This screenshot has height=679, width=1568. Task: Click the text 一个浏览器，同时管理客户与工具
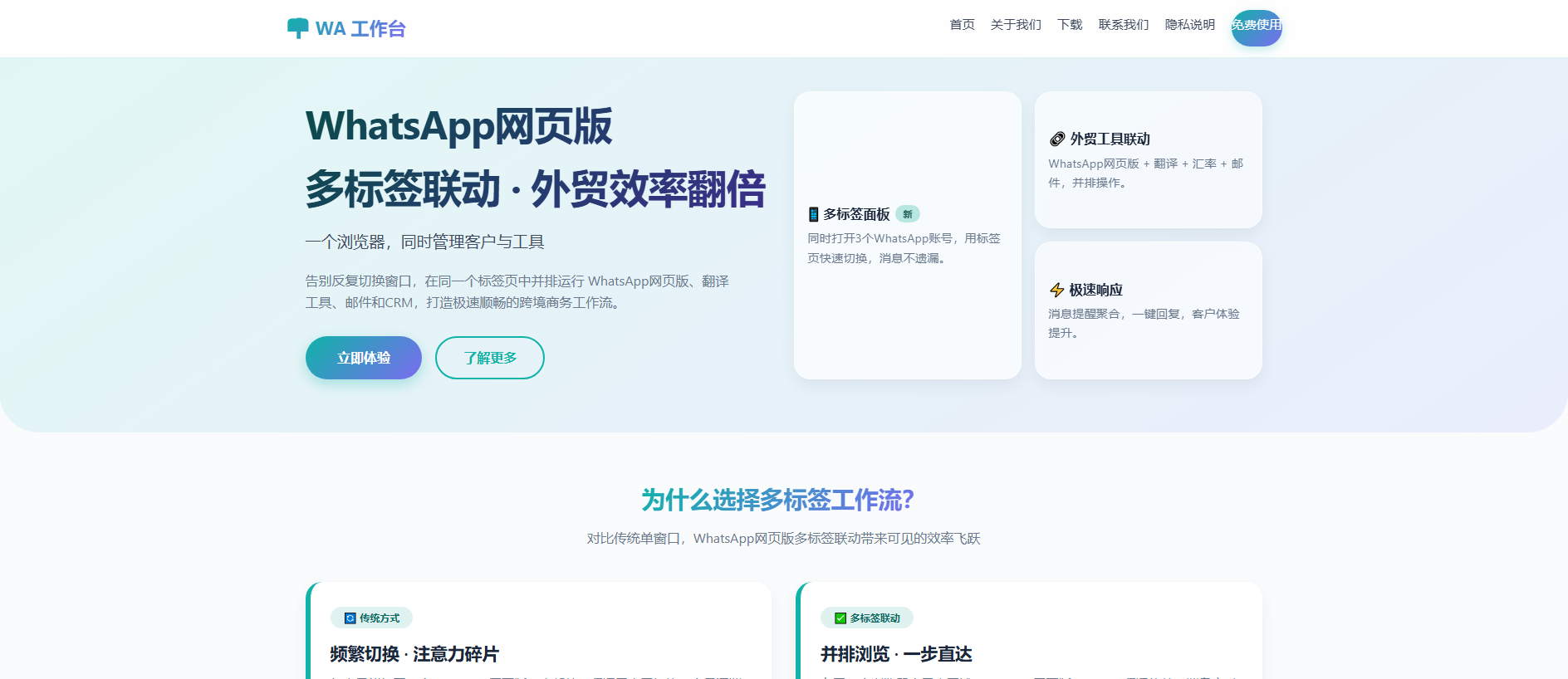pyautogui.click(x=424, y=242)
